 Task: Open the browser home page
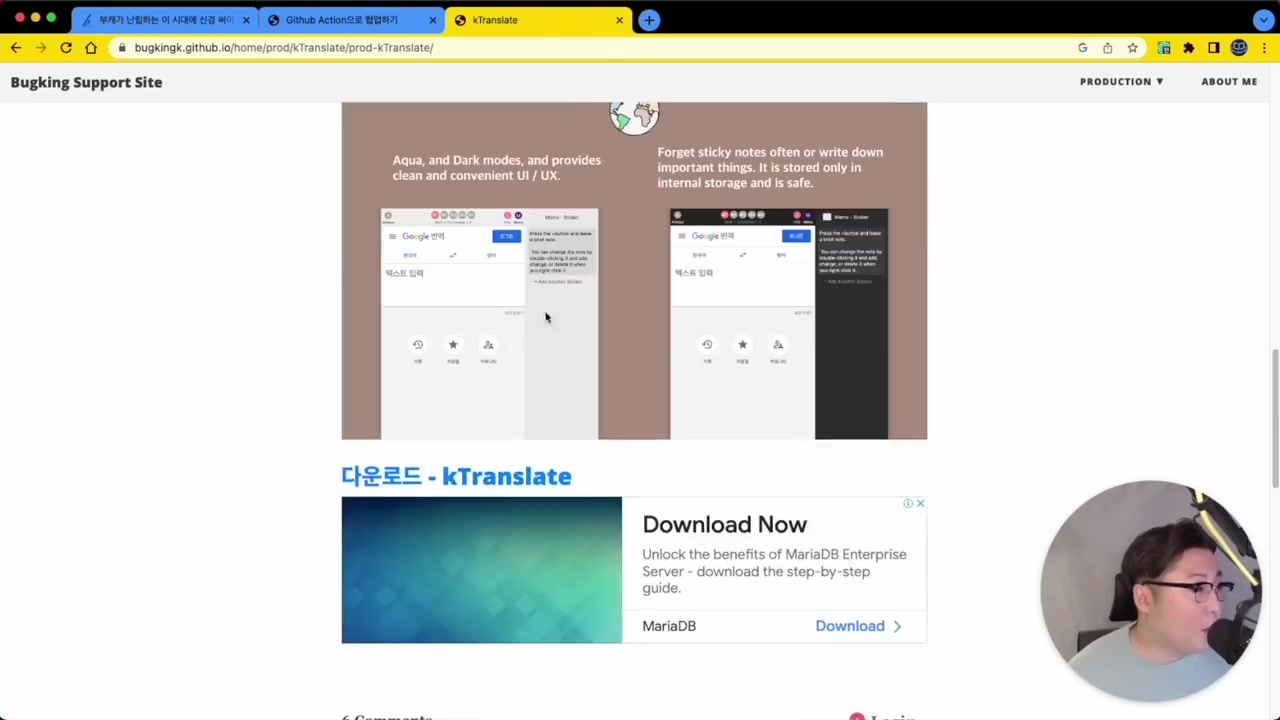tap(91, 47)
